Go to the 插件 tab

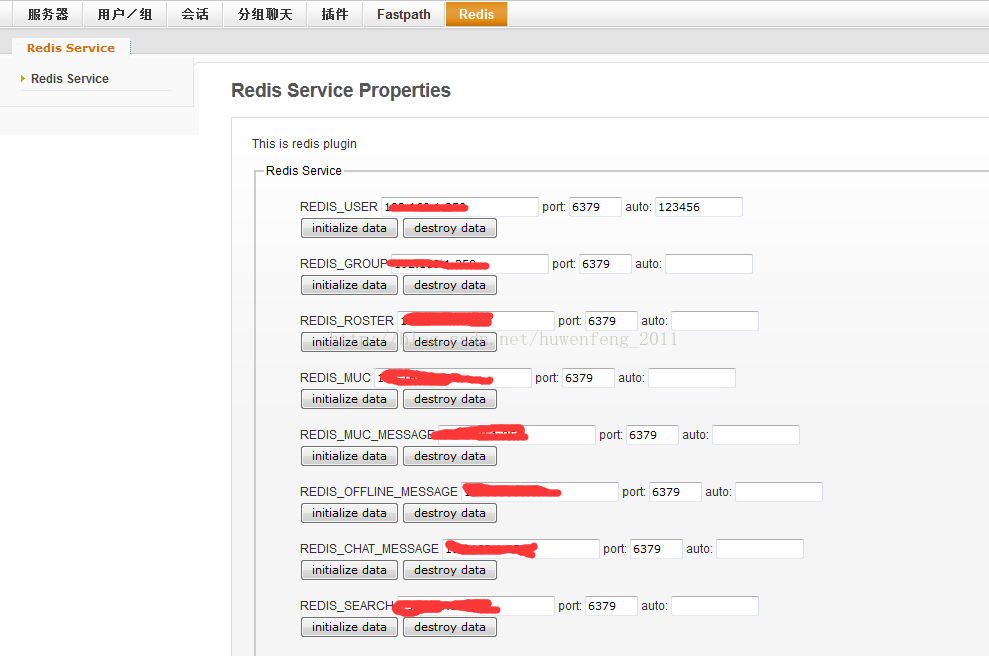point(335,14)
